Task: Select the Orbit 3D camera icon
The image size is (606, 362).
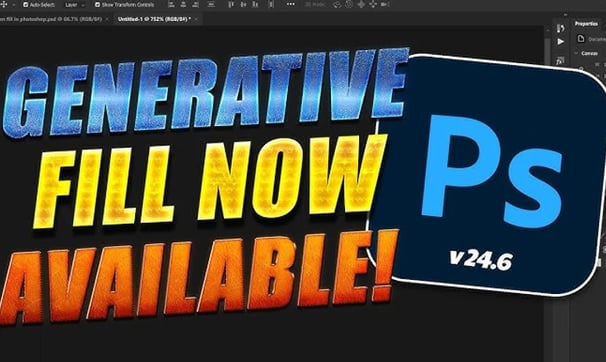Action: pyautogui.click(x=337, y=5)
